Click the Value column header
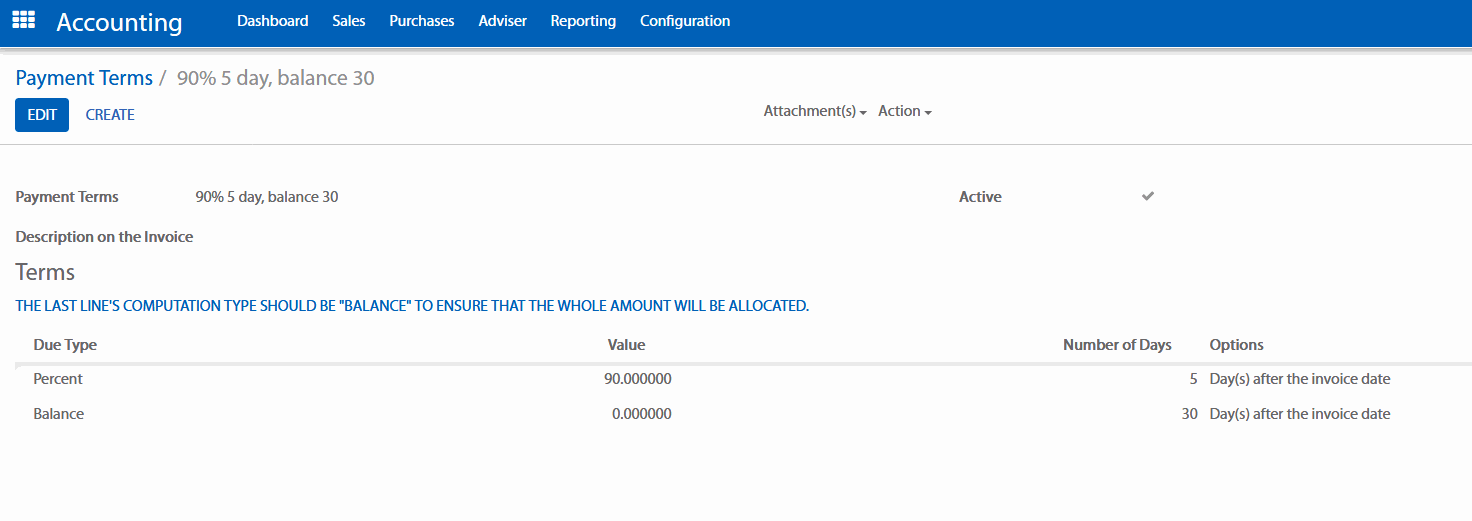The width and height of the screenshot is (1472, 521). pos(626,345)
